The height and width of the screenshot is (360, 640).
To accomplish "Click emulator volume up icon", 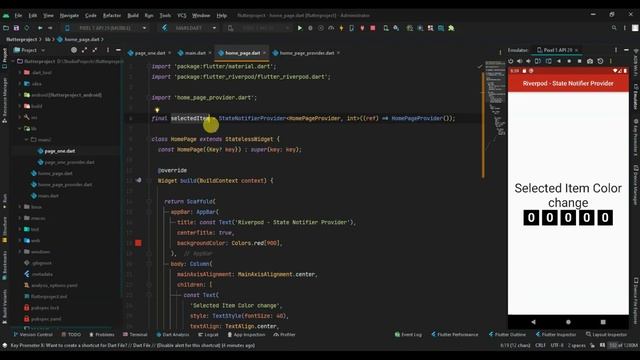I will 520,61.
